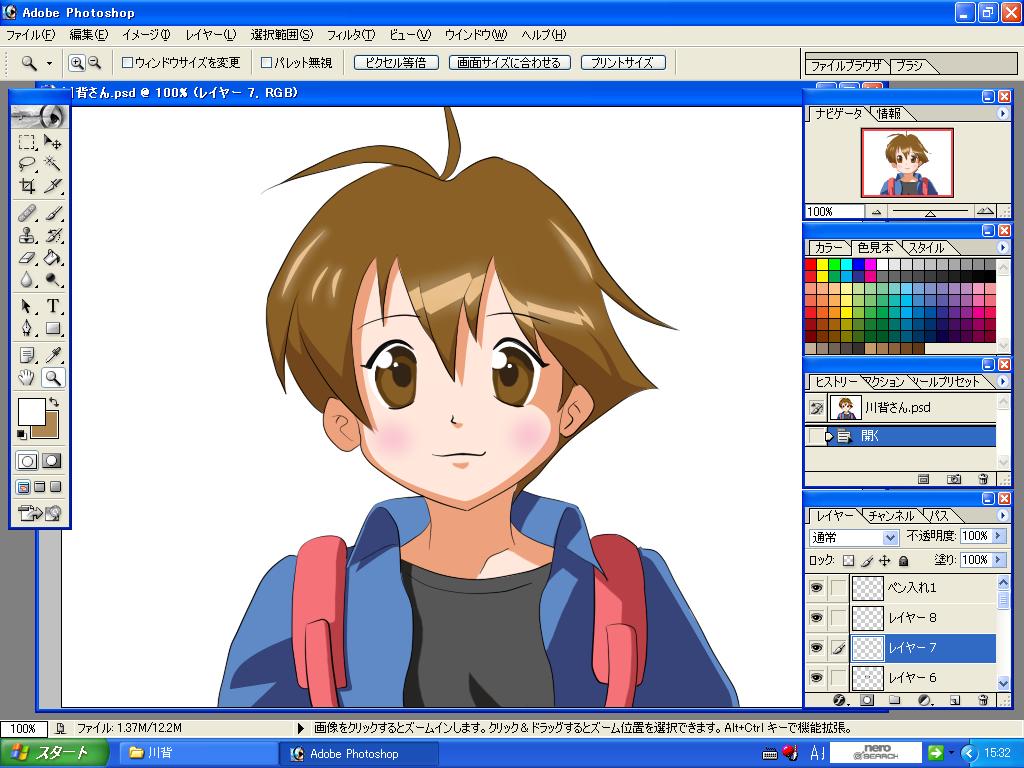Switch to the パス tab
This screenshot has height=768, width=1024.
938,516
